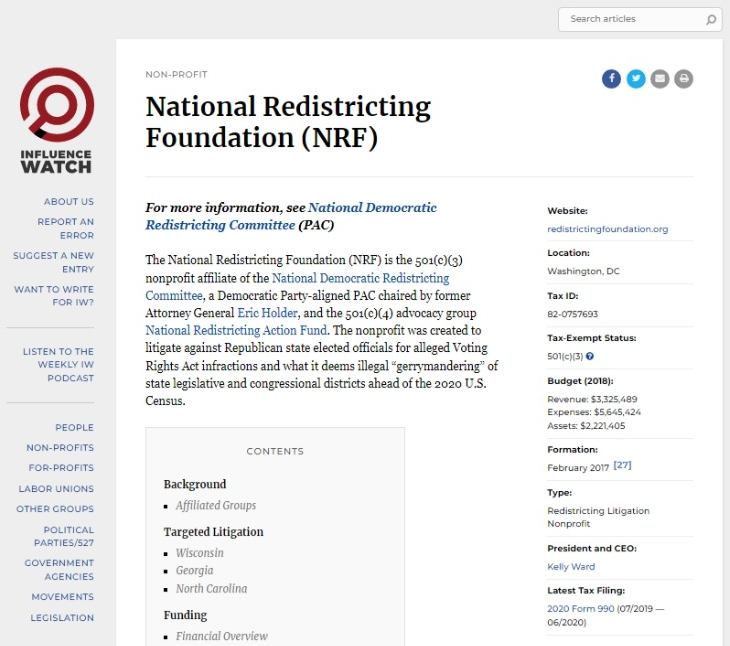Click the Assets: $2,221,405 figure
This screenshot has height=646, width=730.
coord(586,426)
